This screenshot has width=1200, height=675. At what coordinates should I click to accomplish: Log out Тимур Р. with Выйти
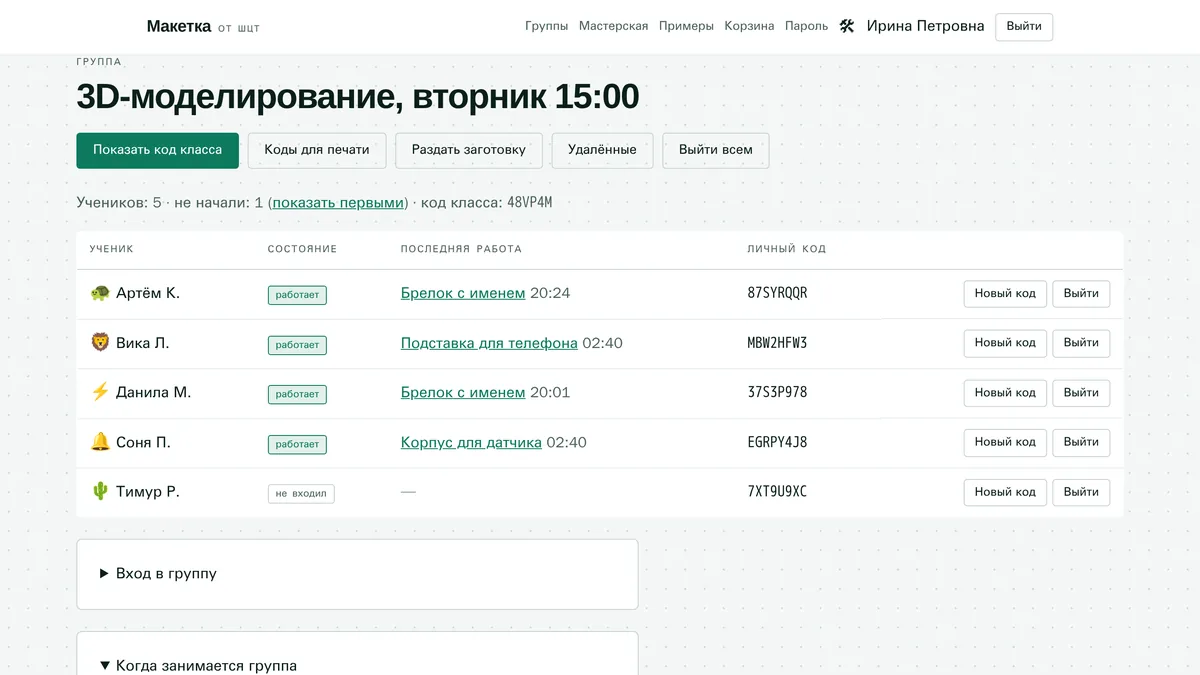click(1081, 492)
